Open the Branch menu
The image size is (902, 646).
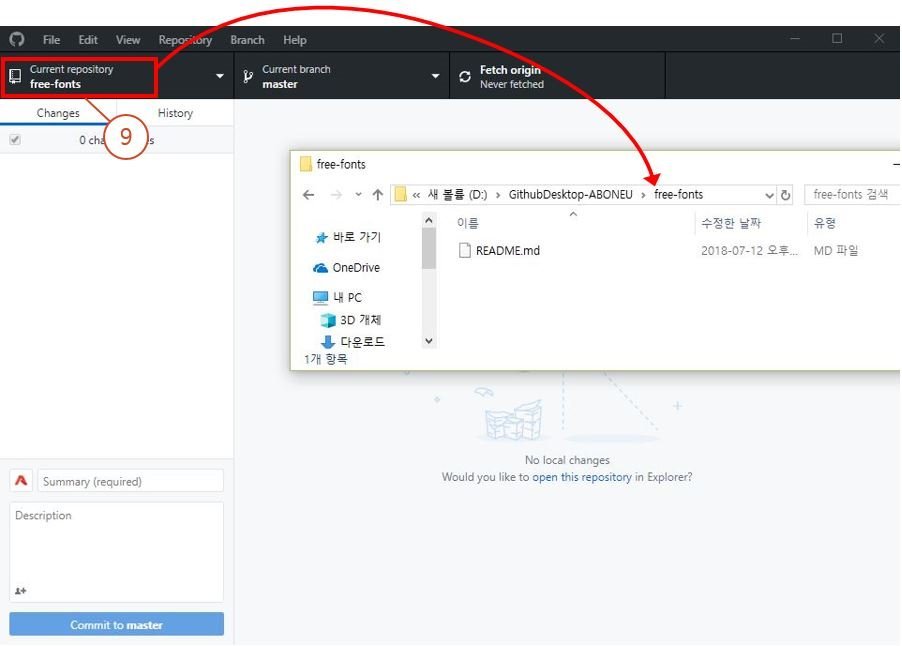[x=247, y=40]
